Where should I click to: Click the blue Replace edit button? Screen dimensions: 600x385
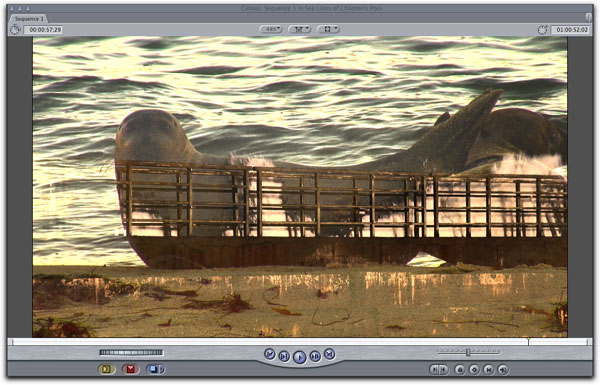[153, 369]
